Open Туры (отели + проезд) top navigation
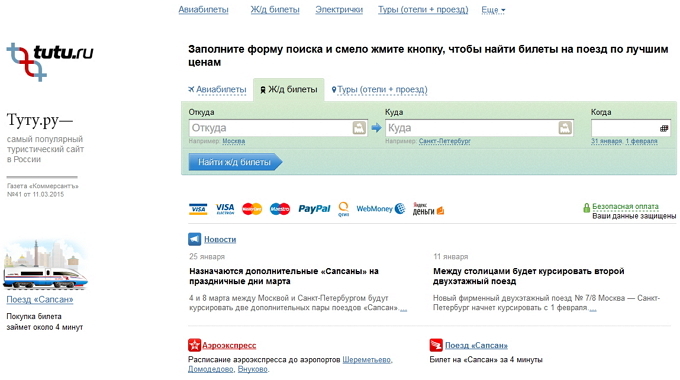Viewport: 680px width, 380px height. (x=423, y=10)
